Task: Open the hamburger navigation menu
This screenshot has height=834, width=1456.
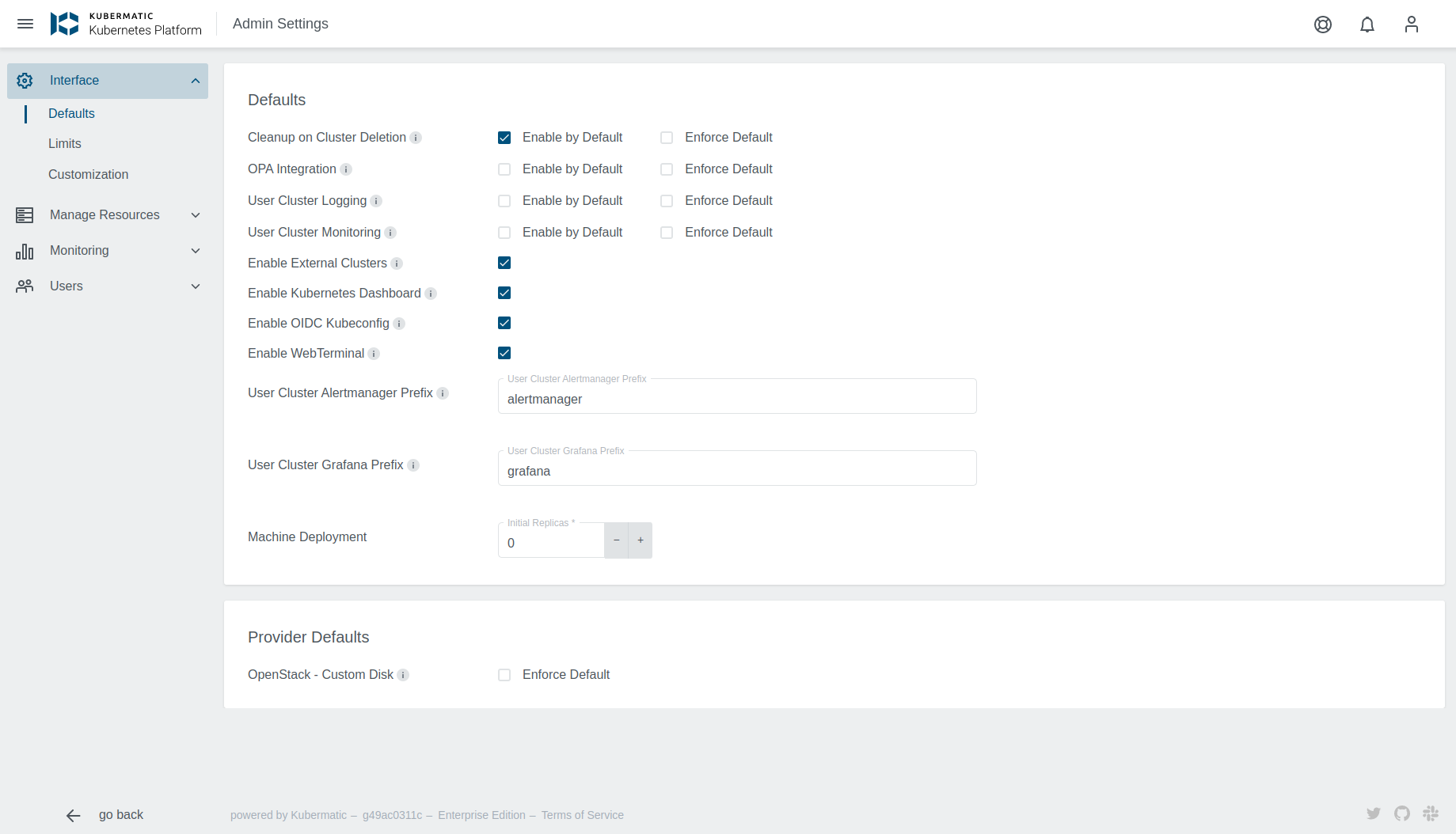Action: coord(25,24)
